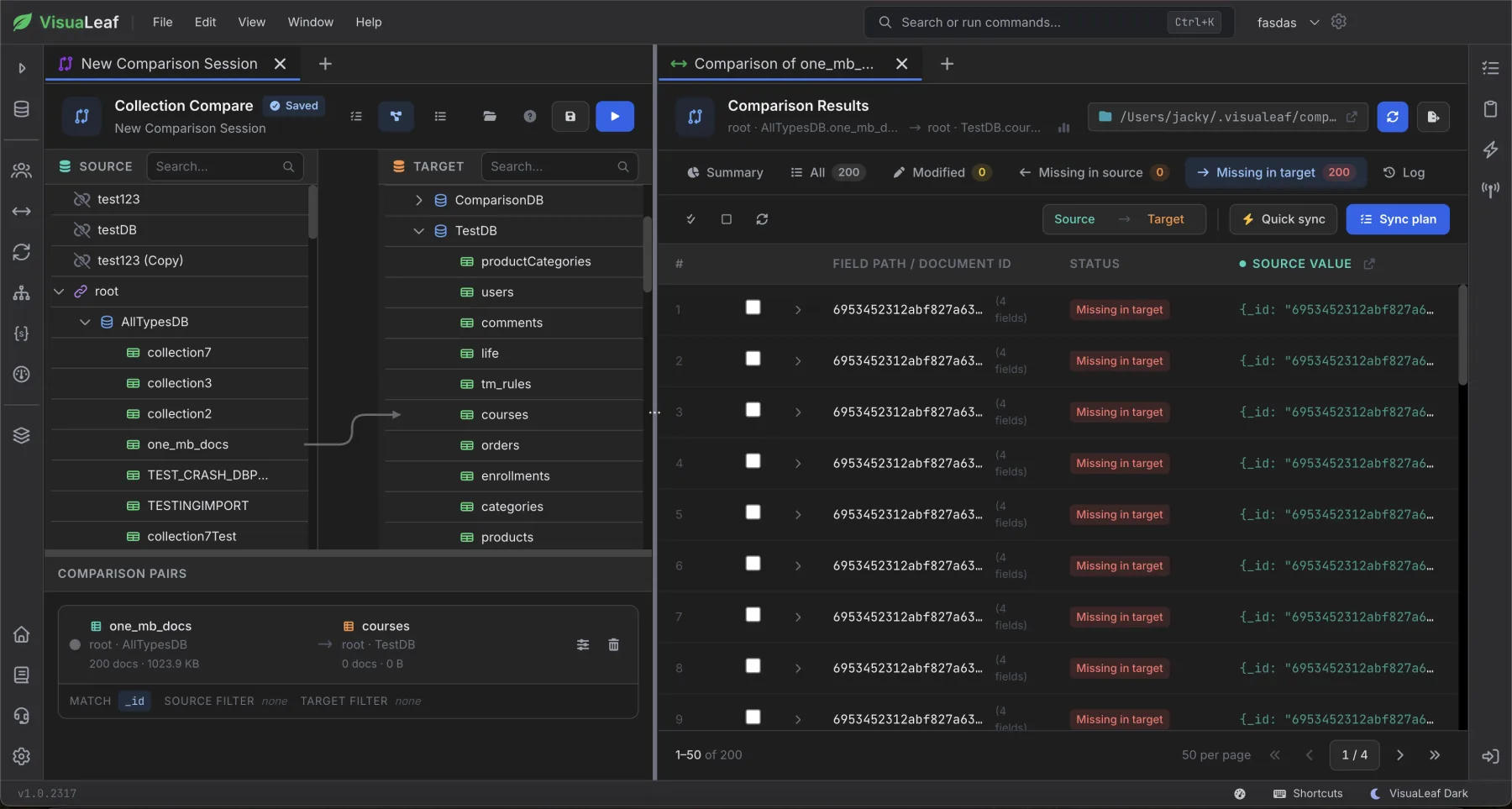Tick the checkbox for result row 3
The width and height of the screenshot is (1512, 809).
pos(753,410)
